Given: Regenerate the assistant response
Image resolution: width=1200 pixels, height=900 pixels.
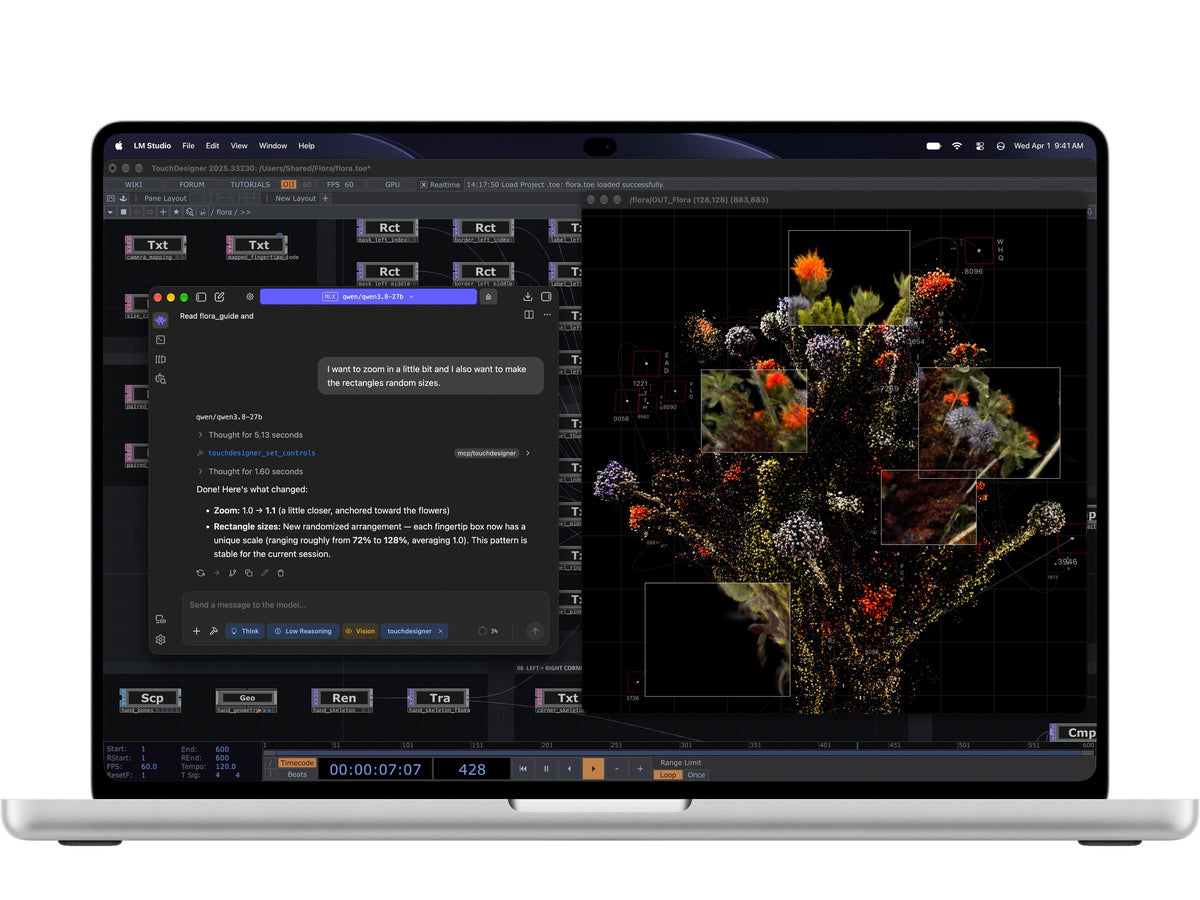Looking at the screenshot, I should click(201, 573).
